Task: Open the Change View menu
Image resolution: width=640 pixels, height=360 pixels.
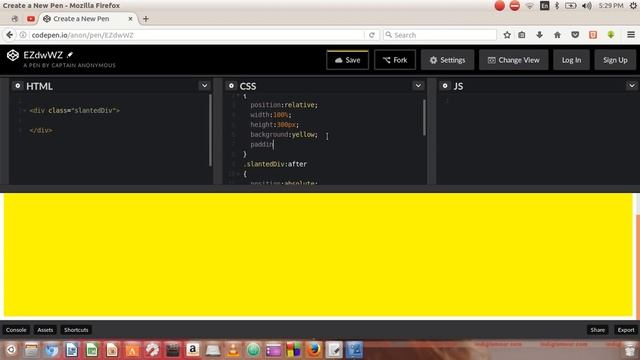Action: click(x=513, y=60)
